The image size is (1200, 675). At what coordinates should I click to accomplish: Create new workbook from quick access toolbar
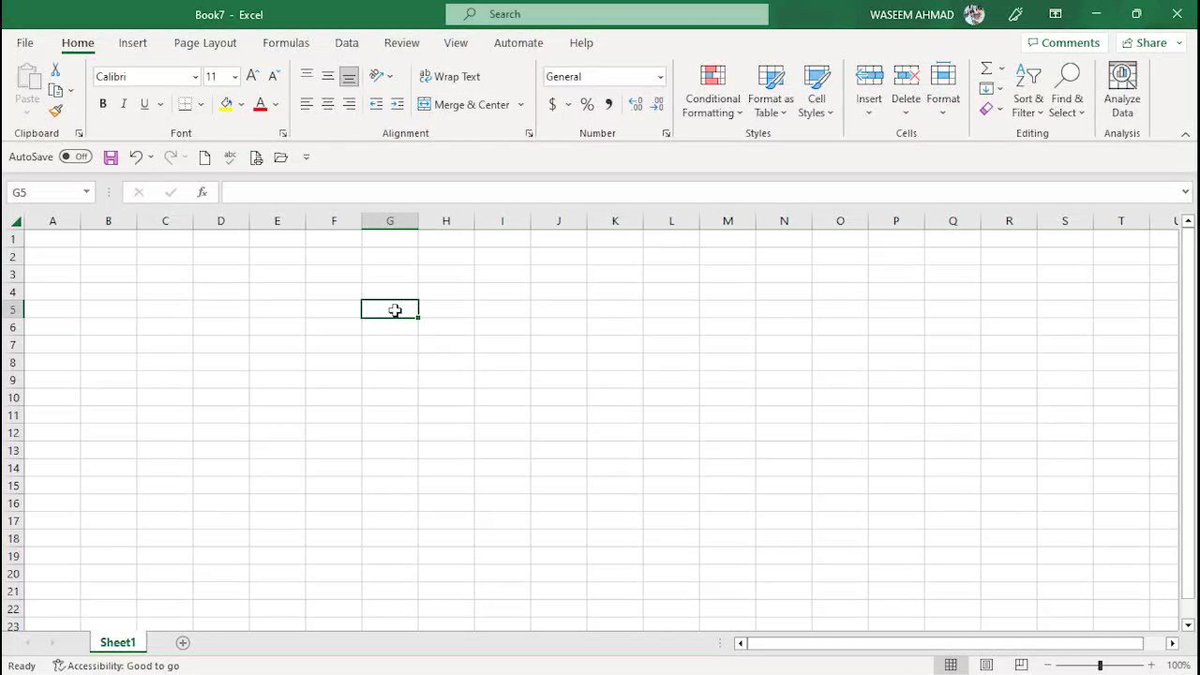(x=204, y=157)
